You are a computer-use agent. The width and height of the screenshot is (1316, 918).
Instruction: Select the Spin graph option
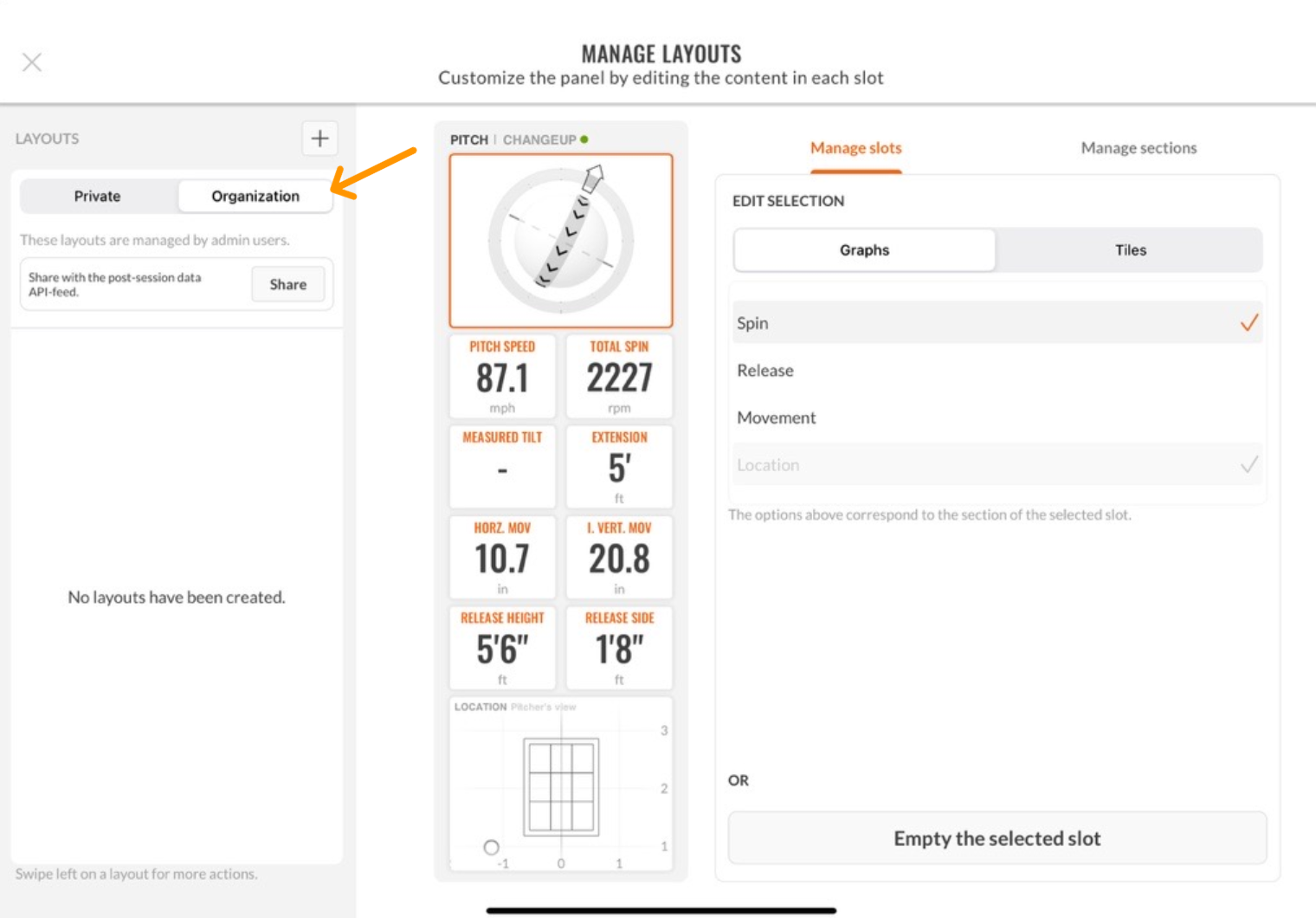997,323
